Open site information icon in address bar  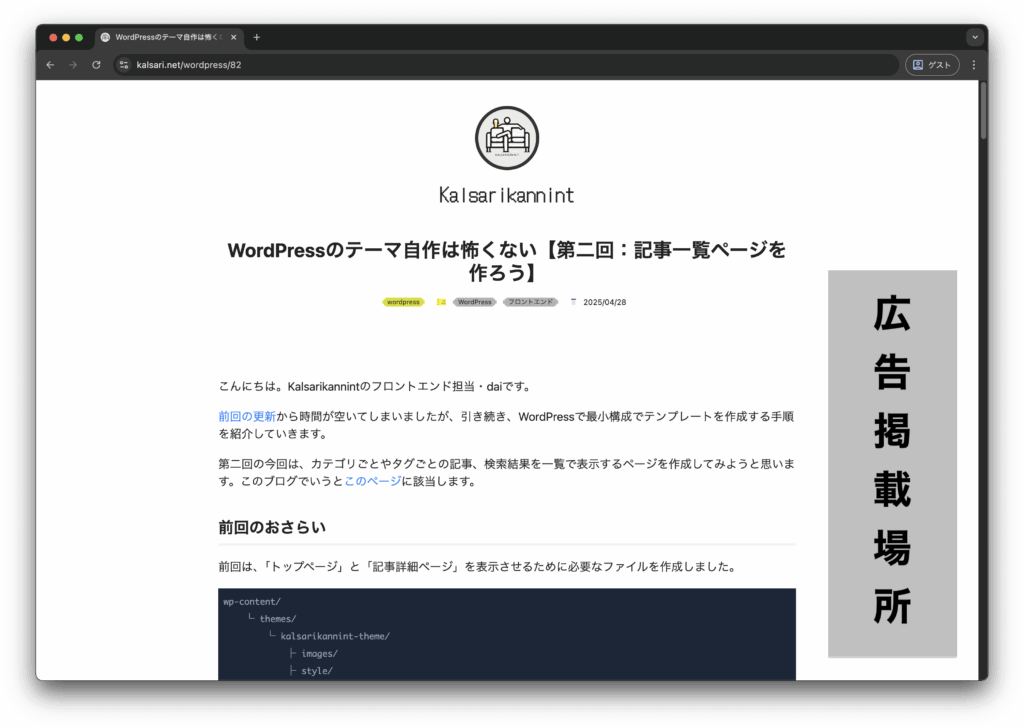coord(123,65)
